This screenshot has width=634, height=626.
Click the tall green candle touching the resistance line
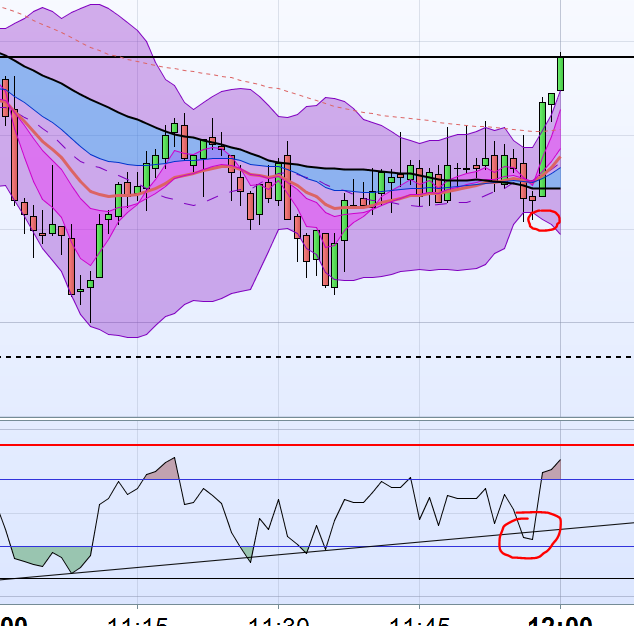(x=560, y=74)
